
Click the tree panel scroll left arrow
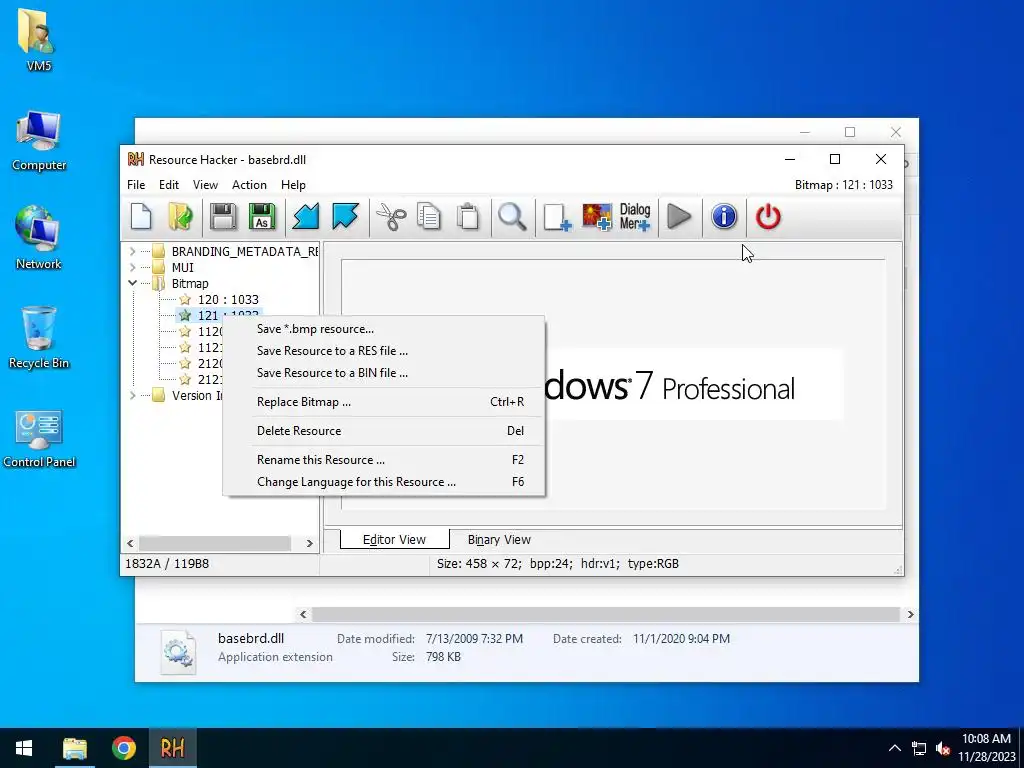pos(131,543)
